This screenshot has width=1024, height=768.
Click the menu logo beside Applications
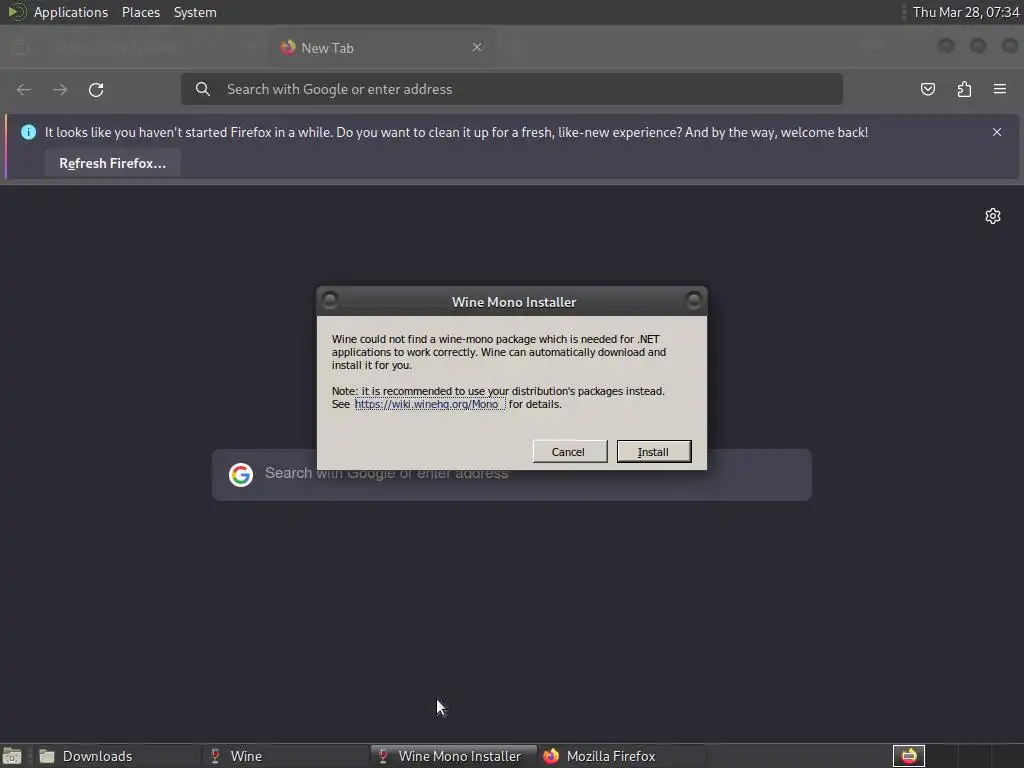coord(16,12)
